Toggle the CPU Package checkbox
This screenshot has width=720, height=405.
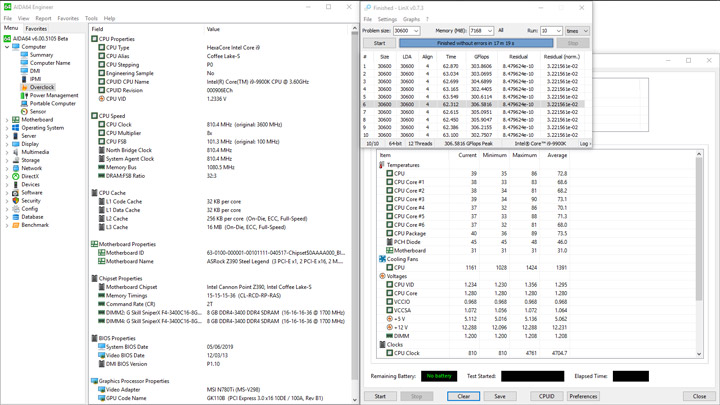(389, 233)
